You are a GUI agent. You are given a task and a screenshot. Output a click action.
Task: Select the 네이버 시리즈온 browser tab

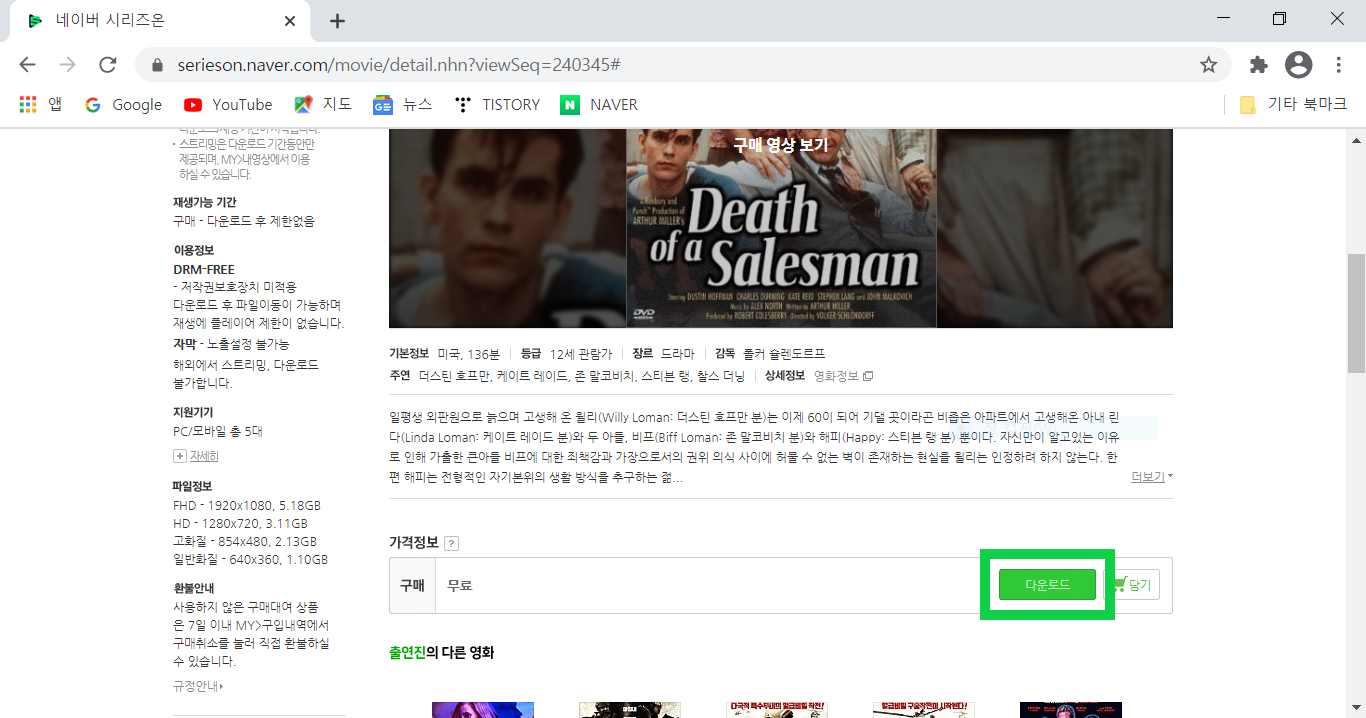tap(160, 21)
